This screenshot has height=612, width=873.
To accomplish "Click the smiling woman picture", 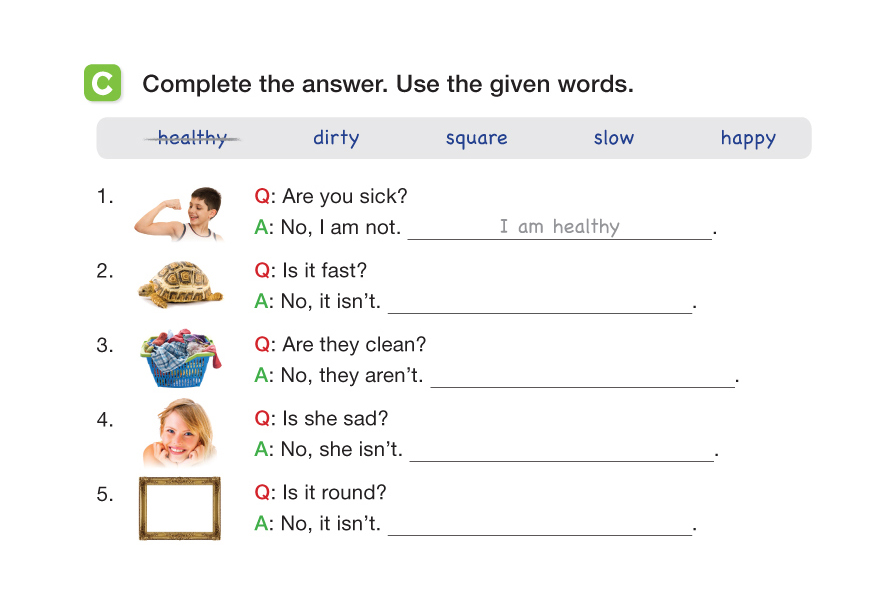I will tap(181, 433).
